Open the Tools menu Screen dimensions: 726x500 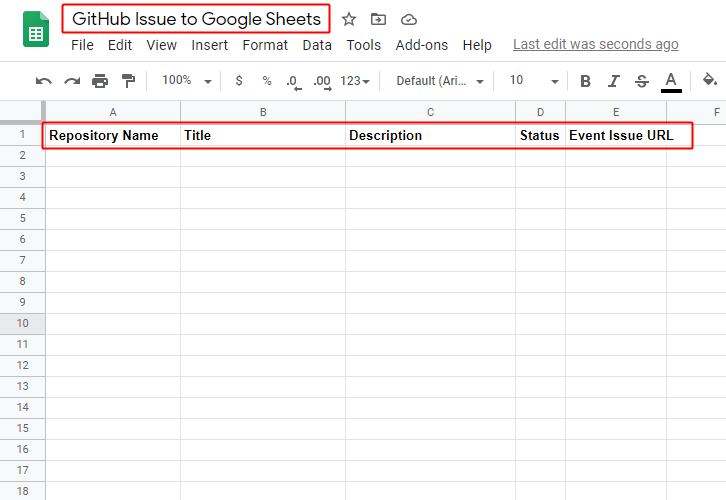tap(363, 45)
